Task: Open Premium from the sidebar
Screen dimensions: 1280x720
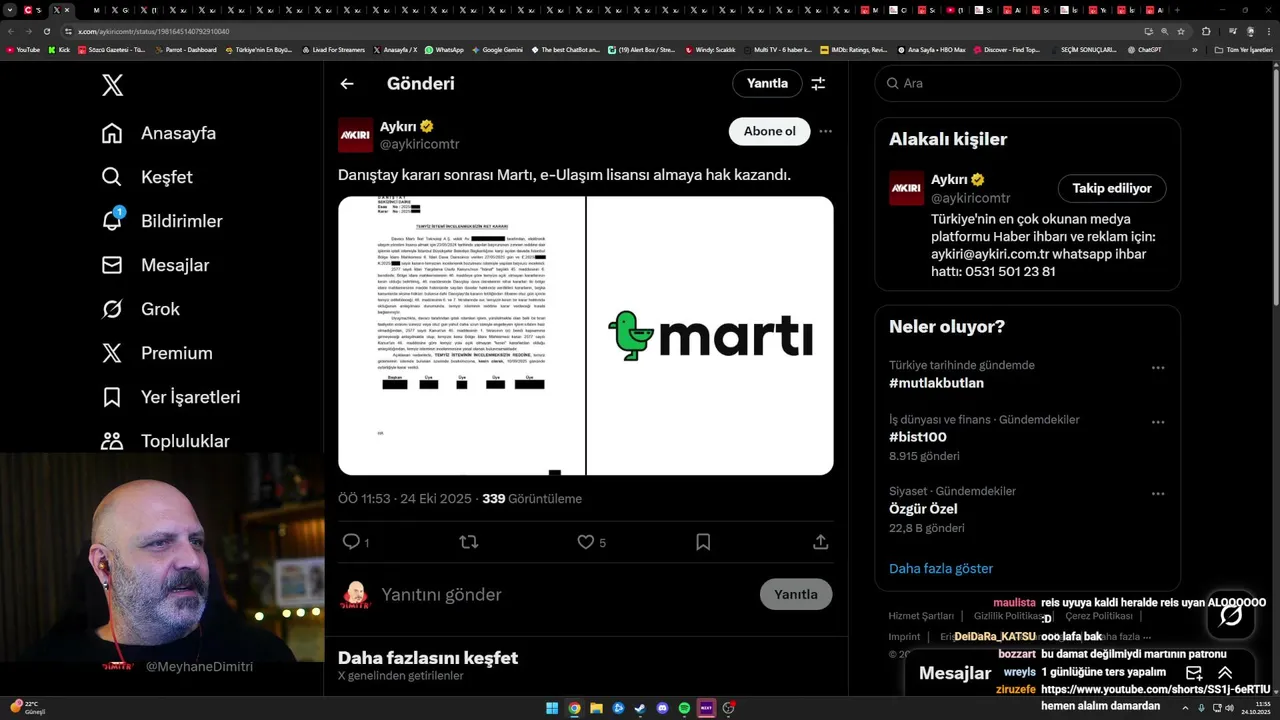Action: (x=157, y=353)
